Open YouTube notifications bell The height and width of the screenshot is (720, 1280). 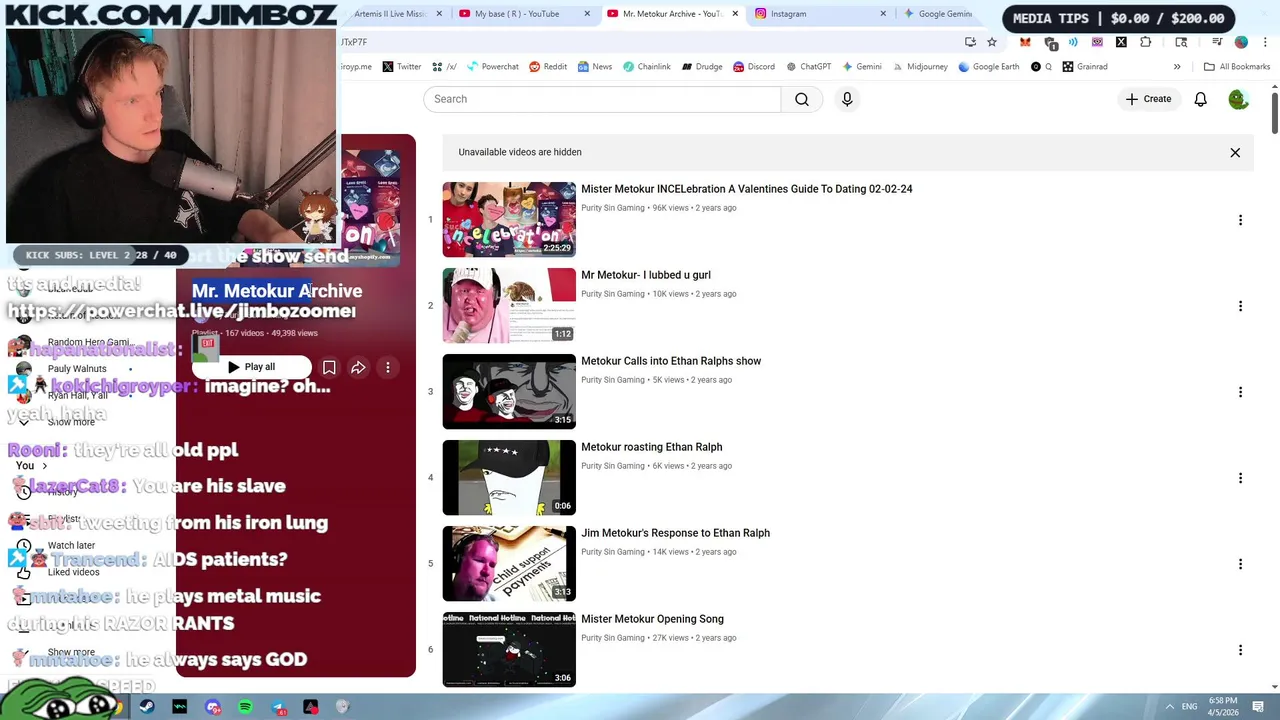pos(1200,99)
